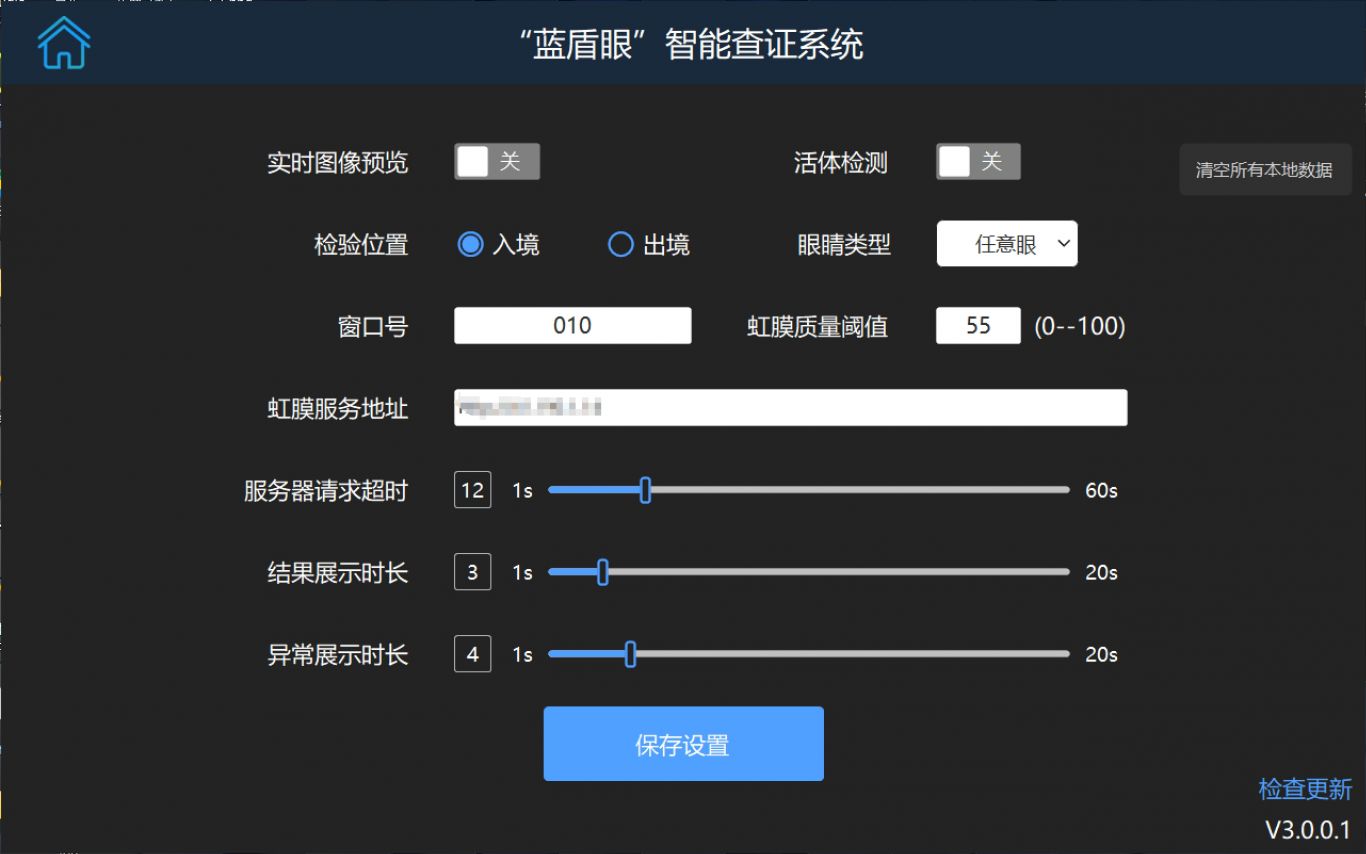Screen dimensions: 1366x854
Task: Click the 虹膜服务地址 label
Action: pyautogui.click(x=338, y=408)
